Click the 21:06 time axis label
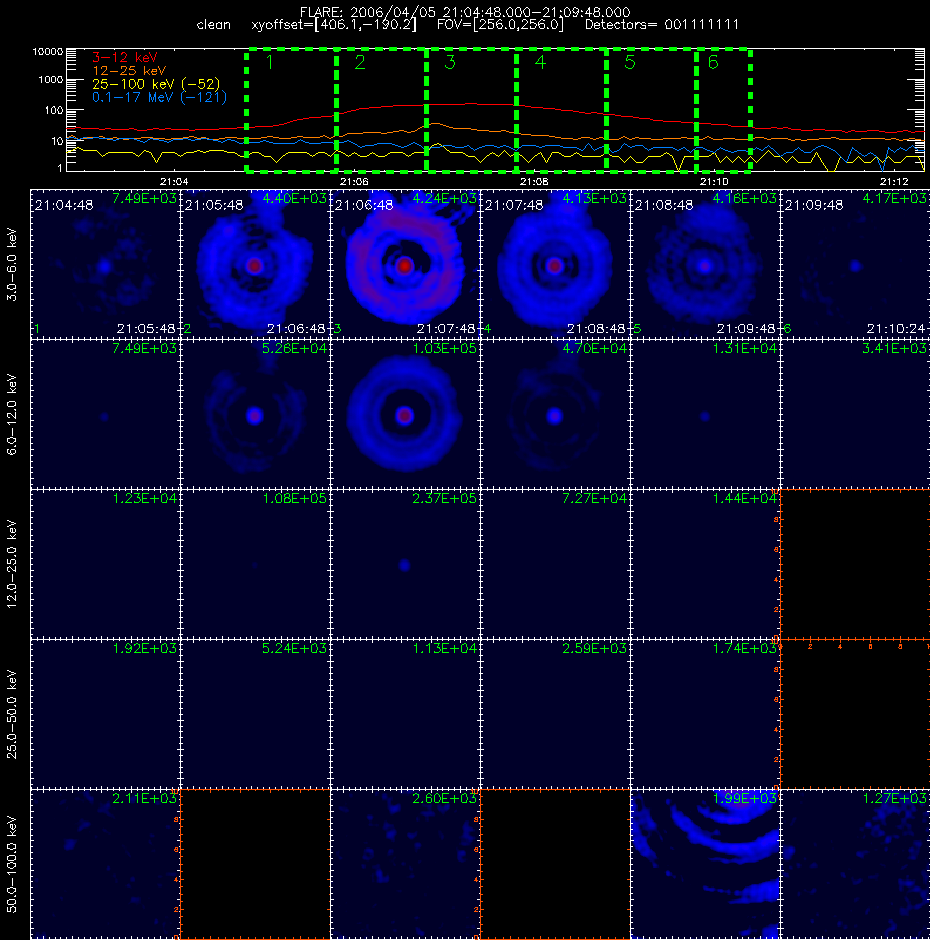The image size is (930, 940). [354, 182]
